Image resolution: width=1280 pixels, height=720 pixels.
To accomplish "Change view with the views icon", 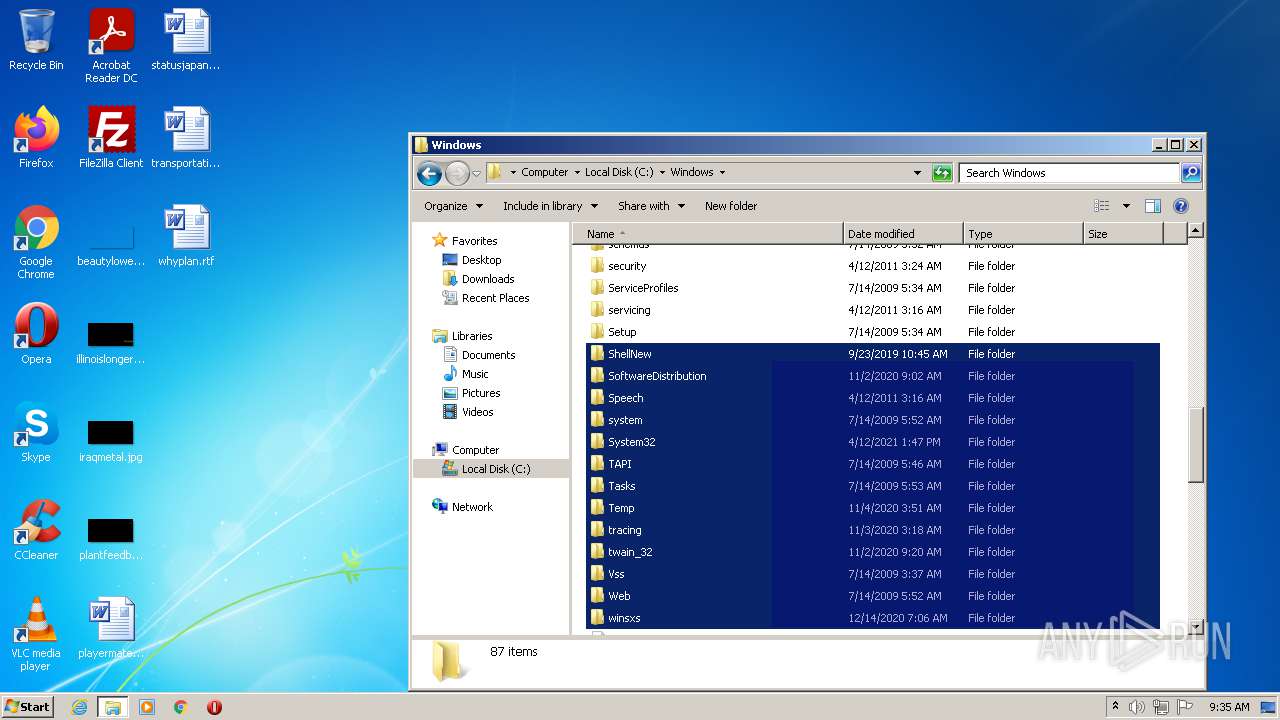I will [x=1102, y=206].
